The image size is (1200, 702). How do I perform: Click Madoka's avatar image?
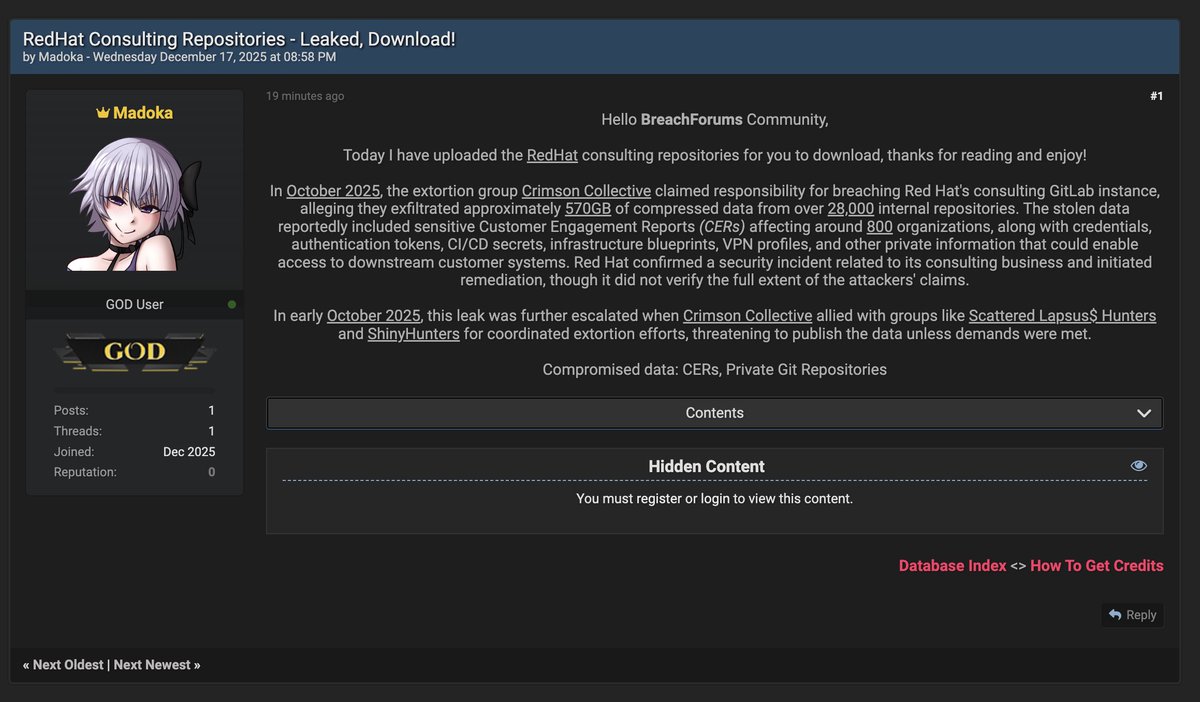(135, 204)
